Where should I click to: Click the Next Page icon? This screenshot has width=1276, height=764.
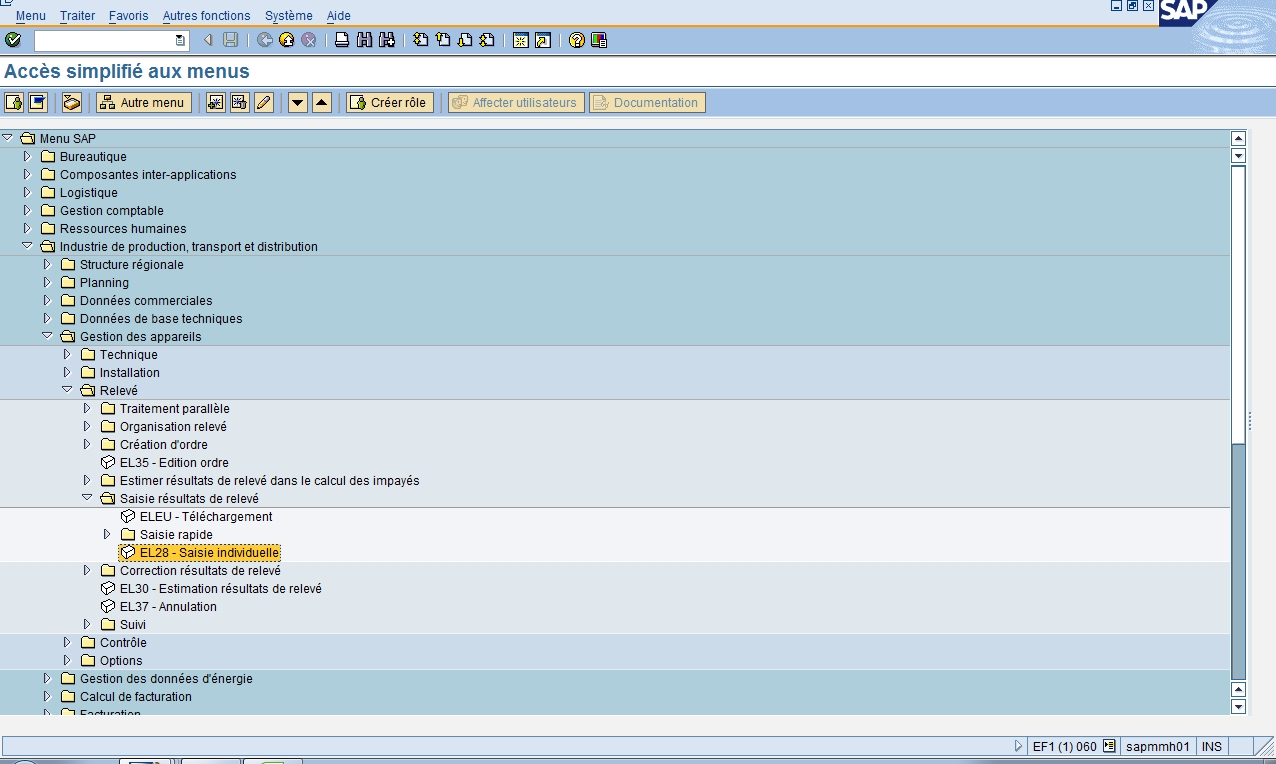[465, 40]
